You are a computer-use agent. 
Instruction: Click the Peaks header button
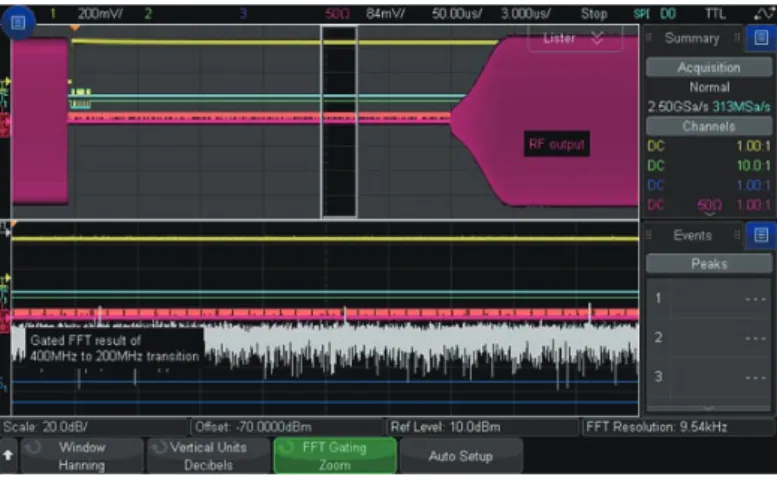pyautogui.click(x=709, y=264)
